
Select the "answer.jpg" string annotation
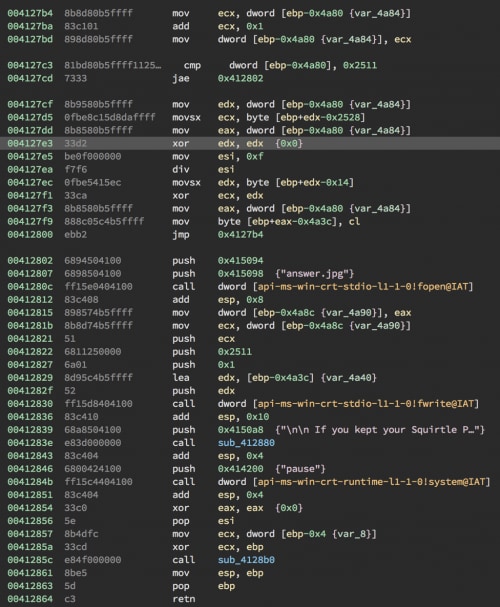pos(315,274)
